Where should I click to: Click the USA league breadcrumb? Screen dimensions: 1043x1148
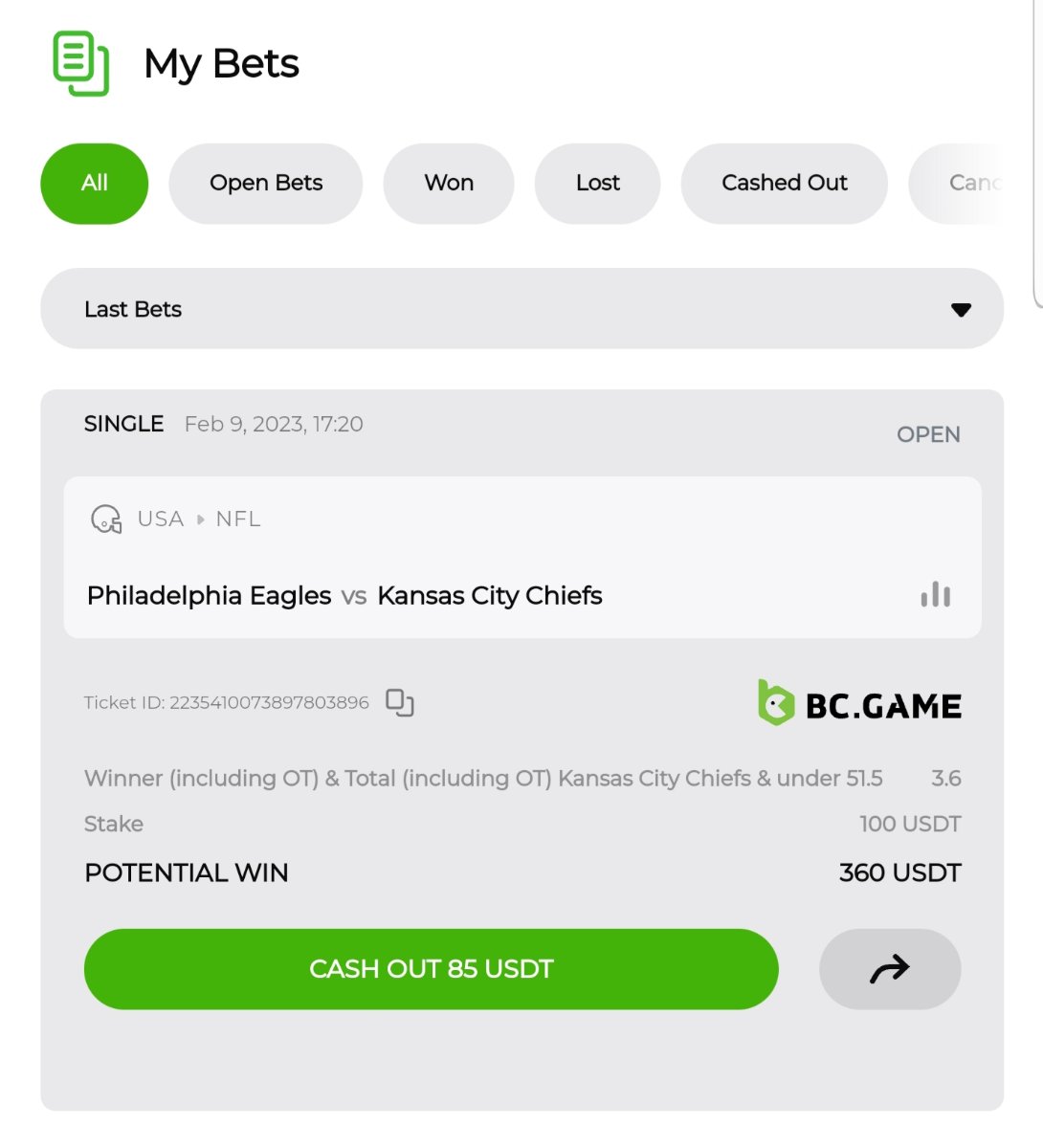[x=160, y=519]
